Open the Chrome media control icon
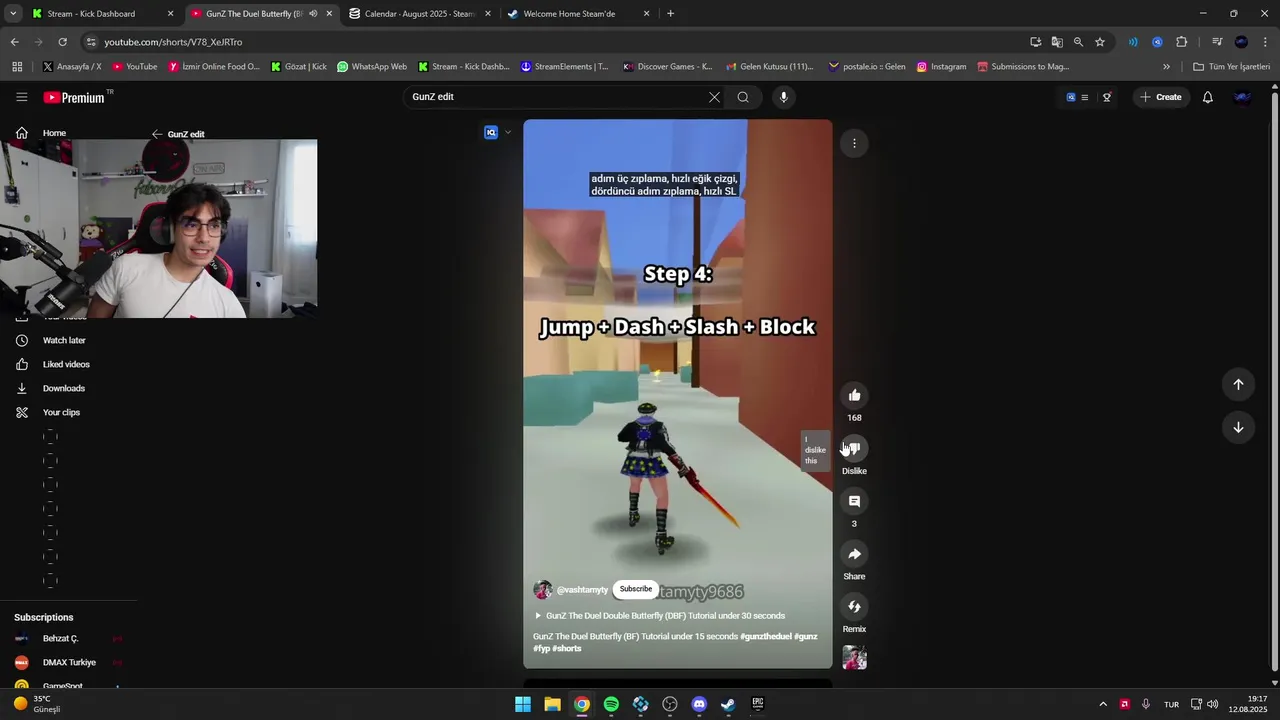 (1217, 42)
